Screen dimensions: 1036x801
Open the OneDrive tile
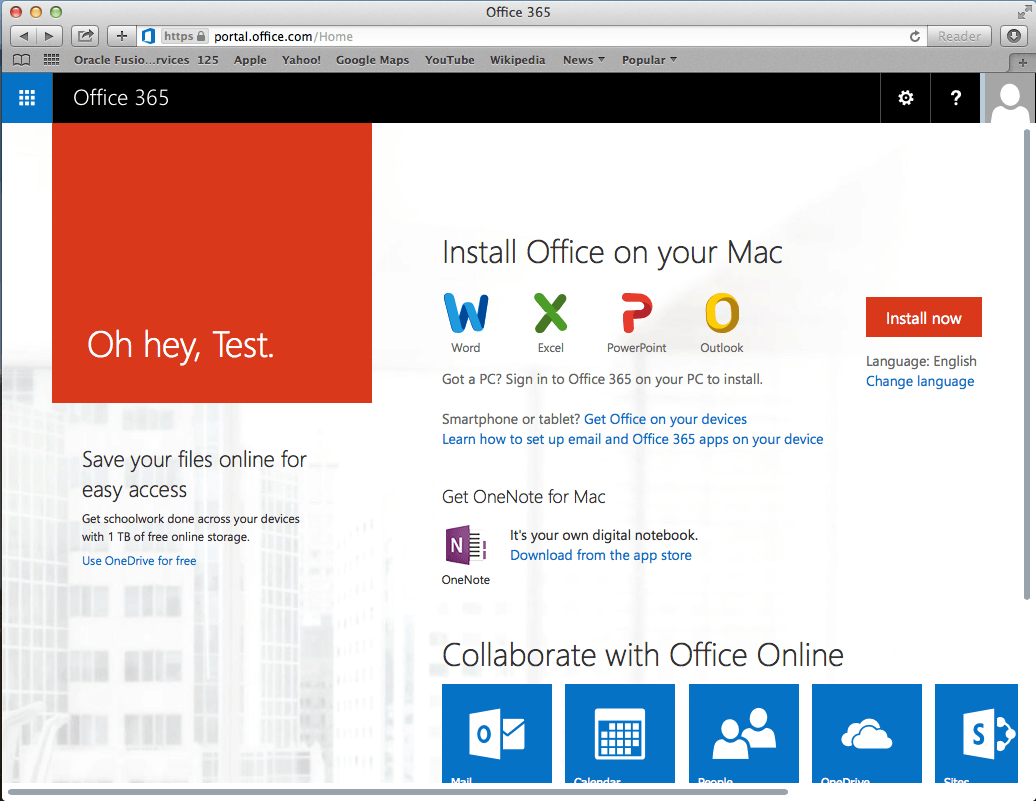866,735
